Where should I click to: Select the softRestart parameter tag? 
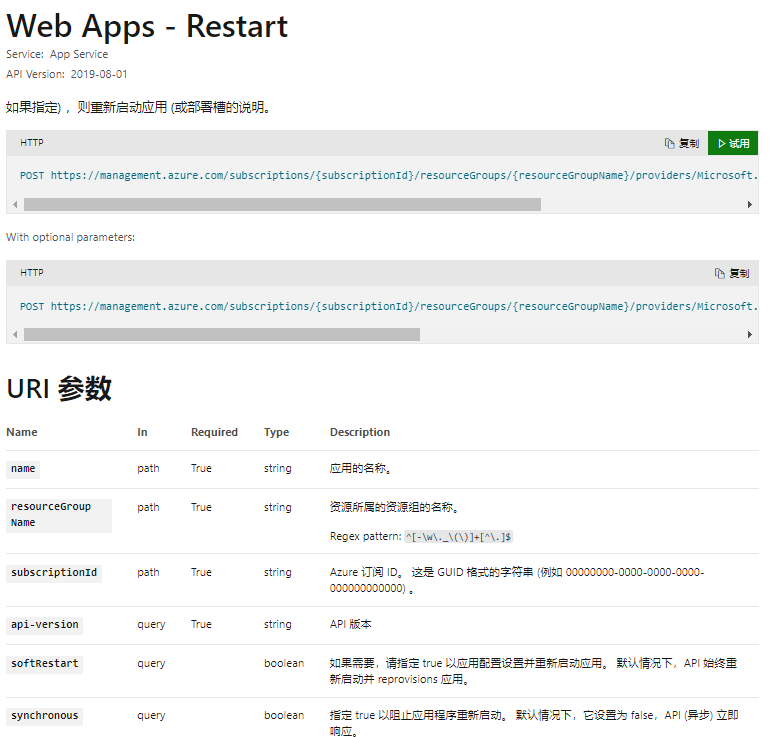(44, 663)
